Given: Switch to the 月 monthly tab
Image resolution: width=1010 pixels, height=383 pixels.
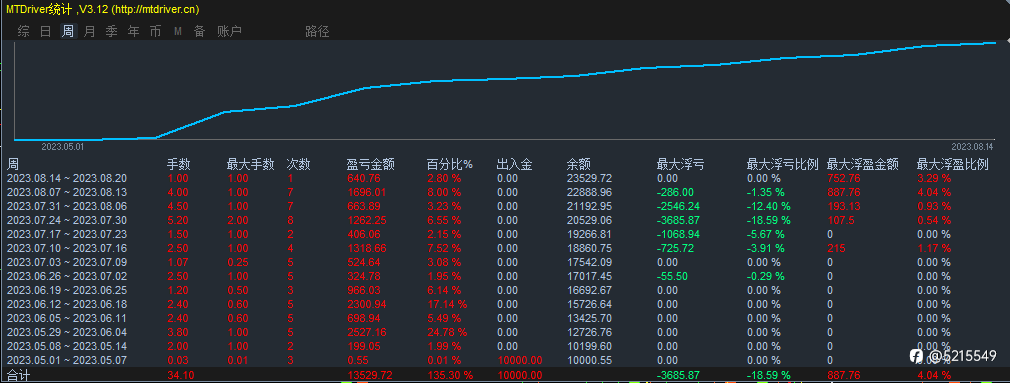Looking at the screenshot, I should (x=90, y=31).
